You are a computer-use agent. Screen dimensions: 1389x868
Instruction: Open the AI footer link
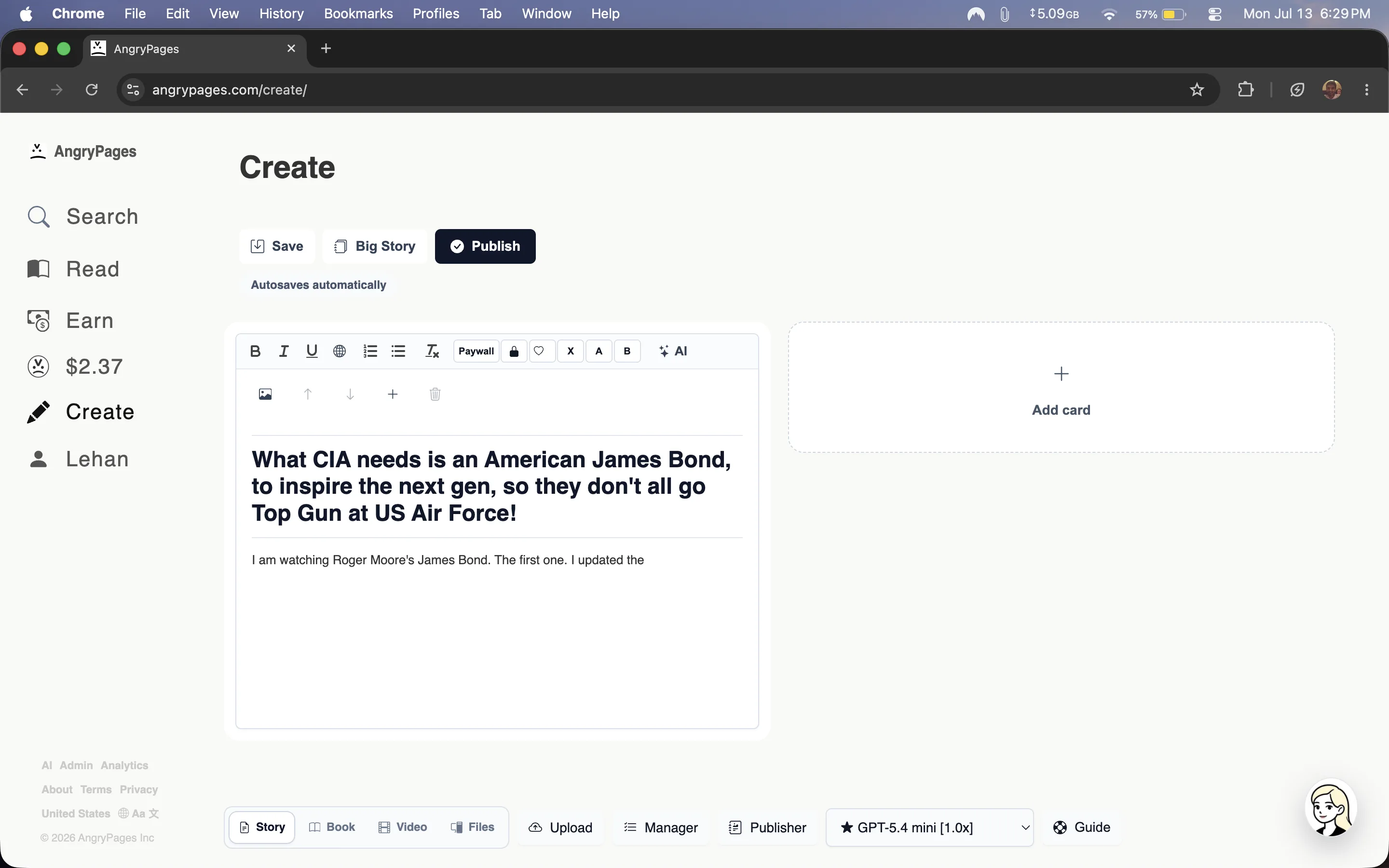click(x=46, y=765)
